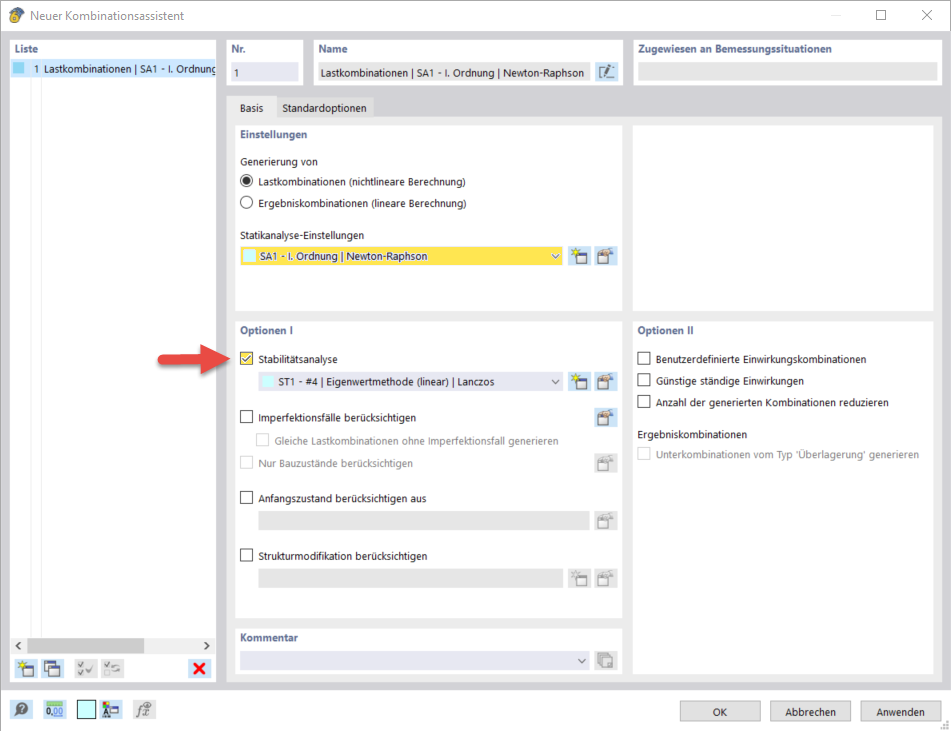Open the ST1 Eigenwertmethode dropdown
Screen dimensions: 951x731
coord(557,381)
